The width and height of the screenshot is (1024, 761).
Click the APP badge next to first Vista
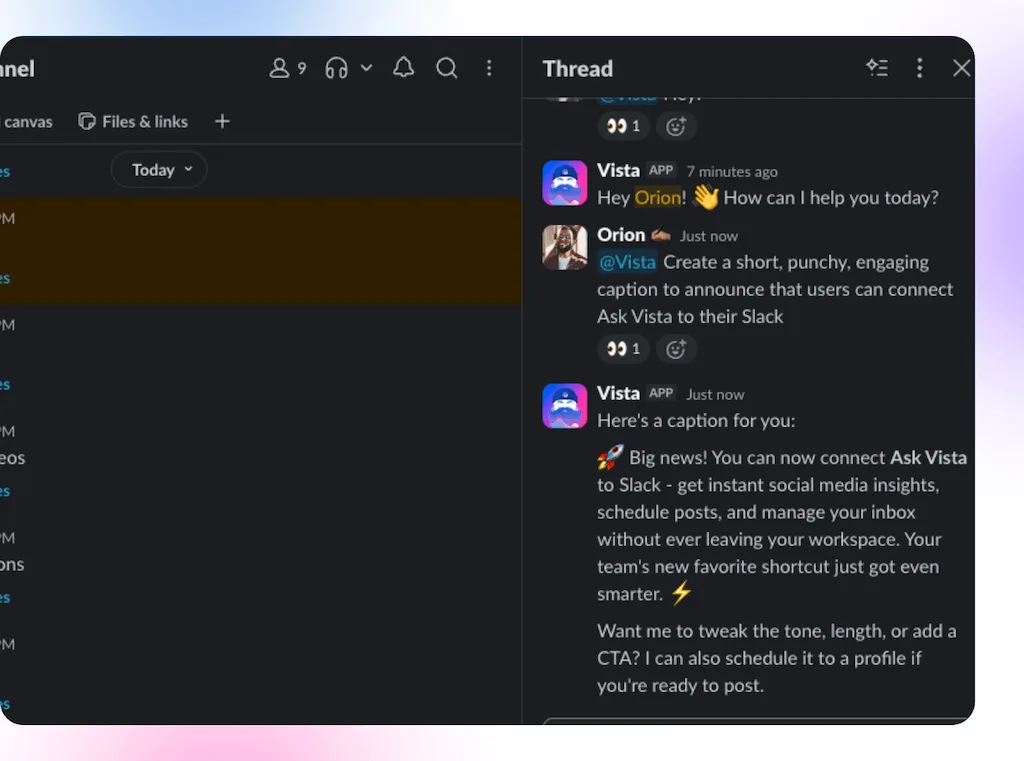pos(661,170)
